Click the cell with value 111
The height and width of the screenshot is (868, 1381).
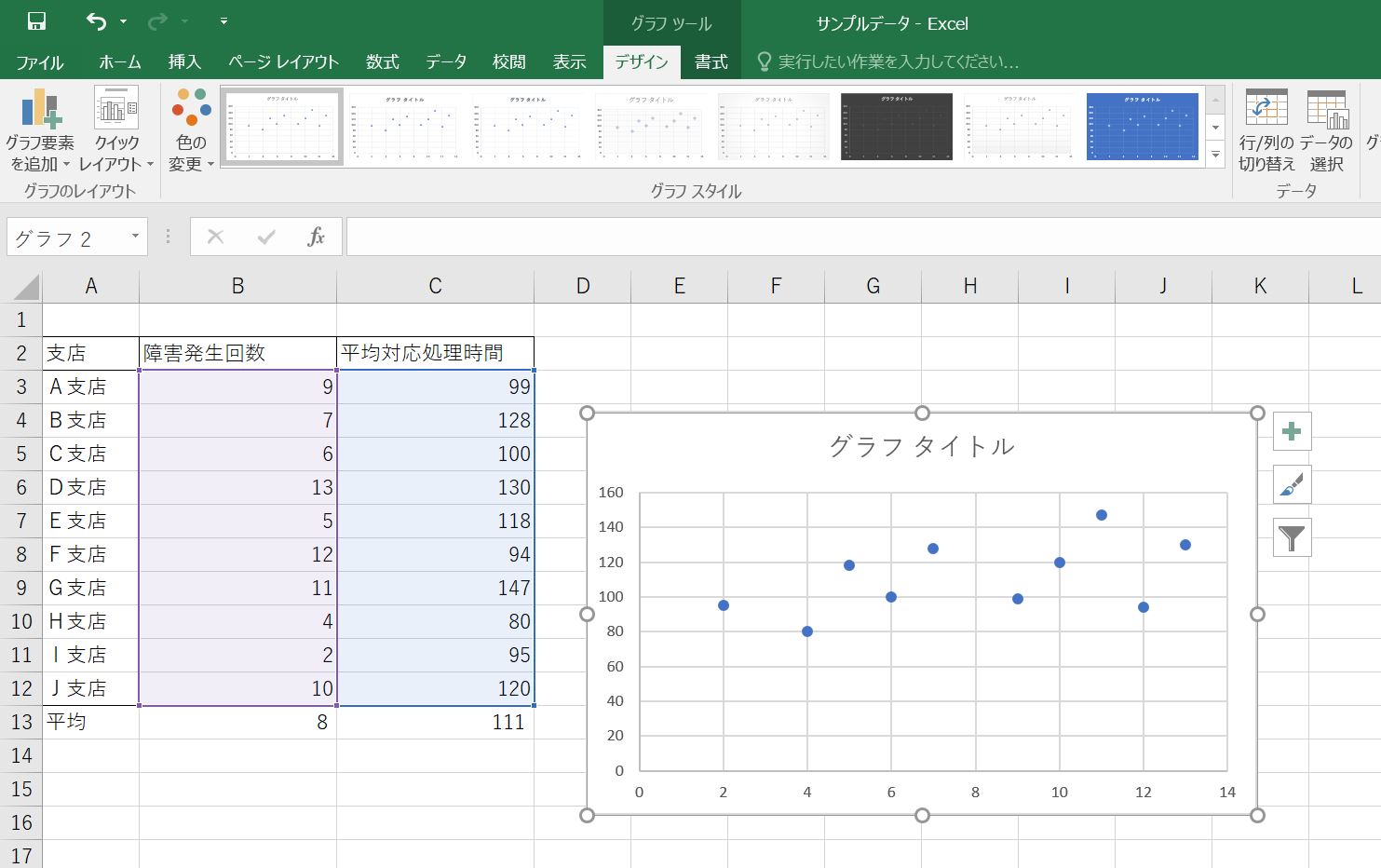tap(435, 722)
